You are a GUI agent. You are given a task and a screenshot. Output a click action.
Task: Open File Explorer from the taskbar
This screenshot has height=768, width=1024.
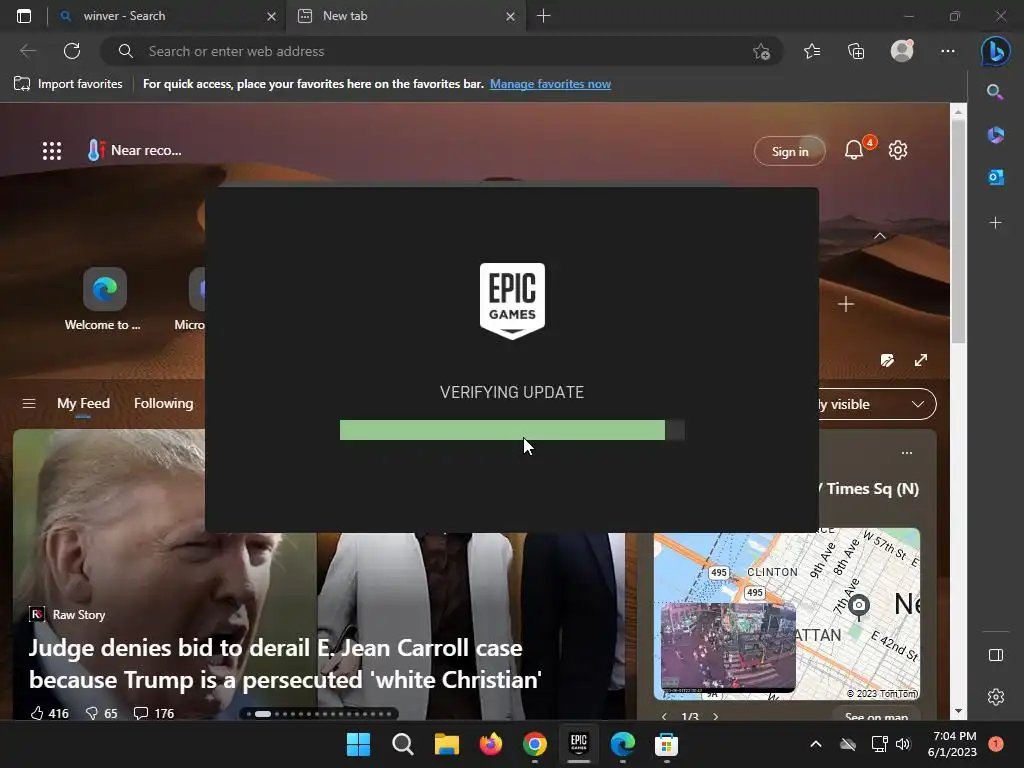447,744
